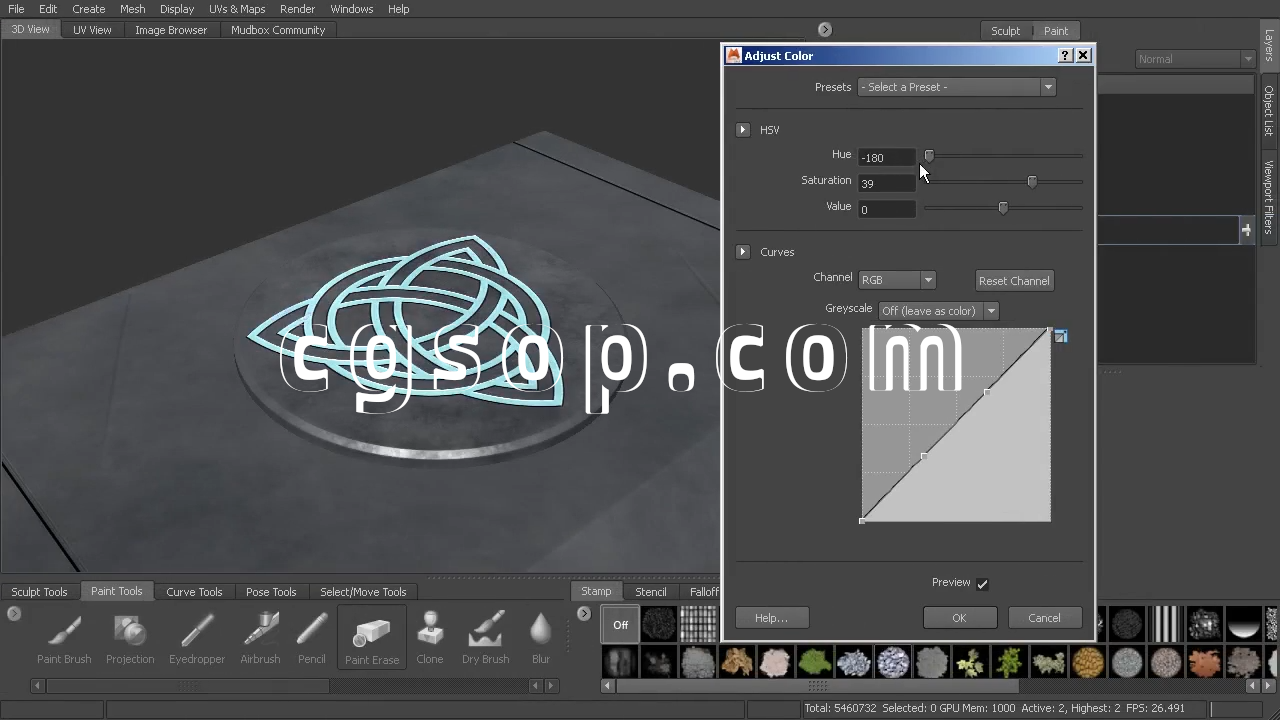Select the golden cobblestone stamp

1088,662
